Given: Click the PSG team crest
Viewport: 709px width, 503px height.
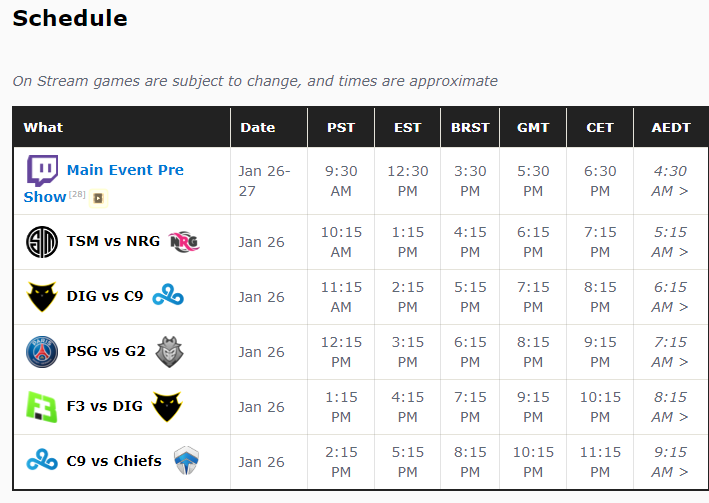Looking at the screenshot, I should [42, 351].
